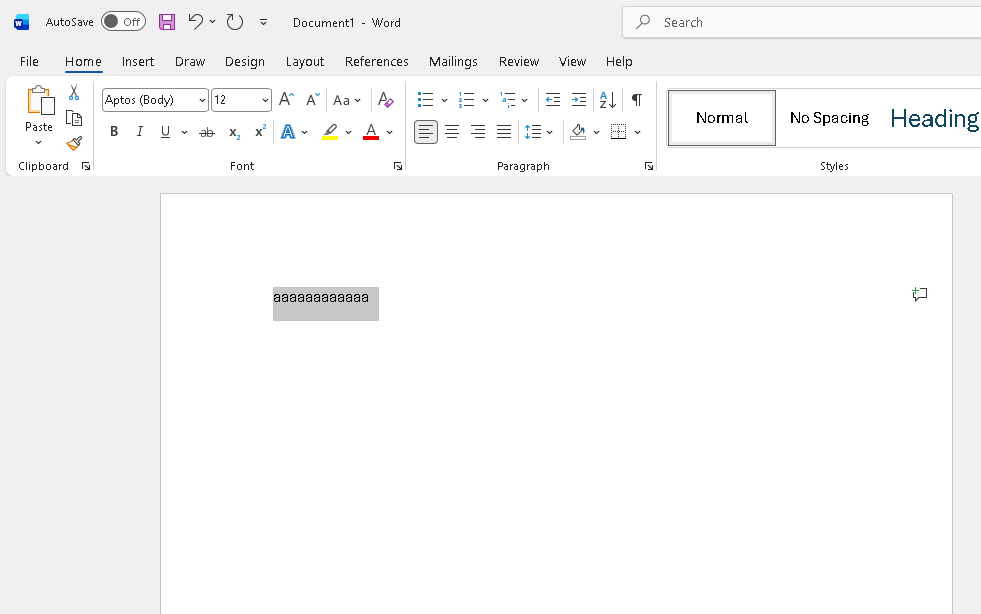Clear all formatting from selection
This screenshot has height=614, width=981.
(385, 100)
